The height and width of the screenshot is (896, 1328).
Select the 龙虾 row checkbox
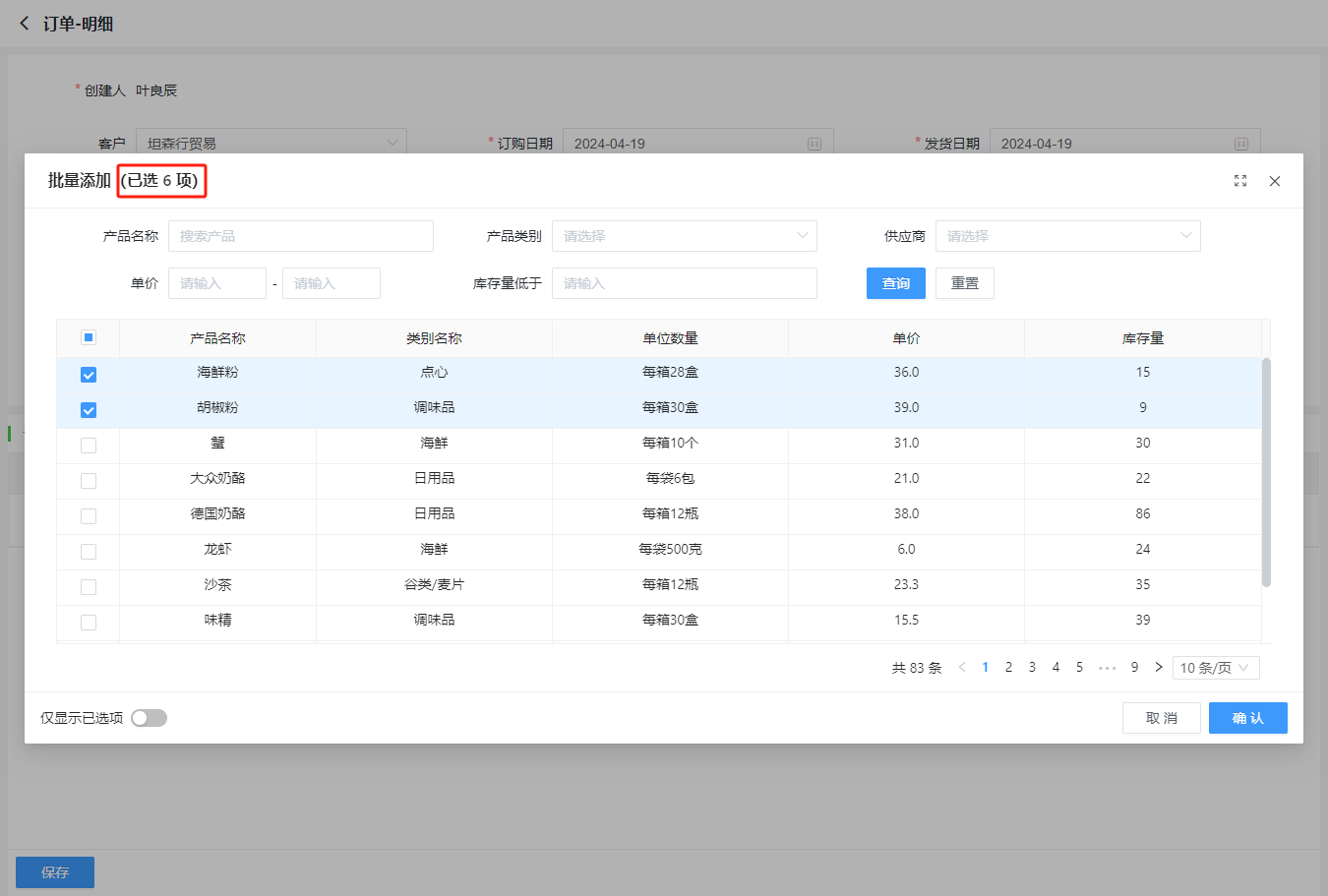point(89,552)
